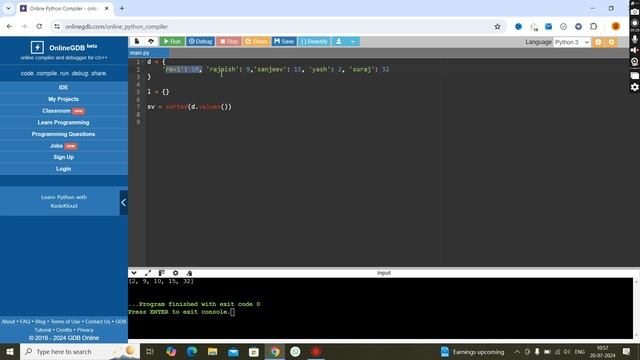The width and height of the screenshot is (640, 360).
Task: Download the code with the download icon
Action: click(339, 42)
